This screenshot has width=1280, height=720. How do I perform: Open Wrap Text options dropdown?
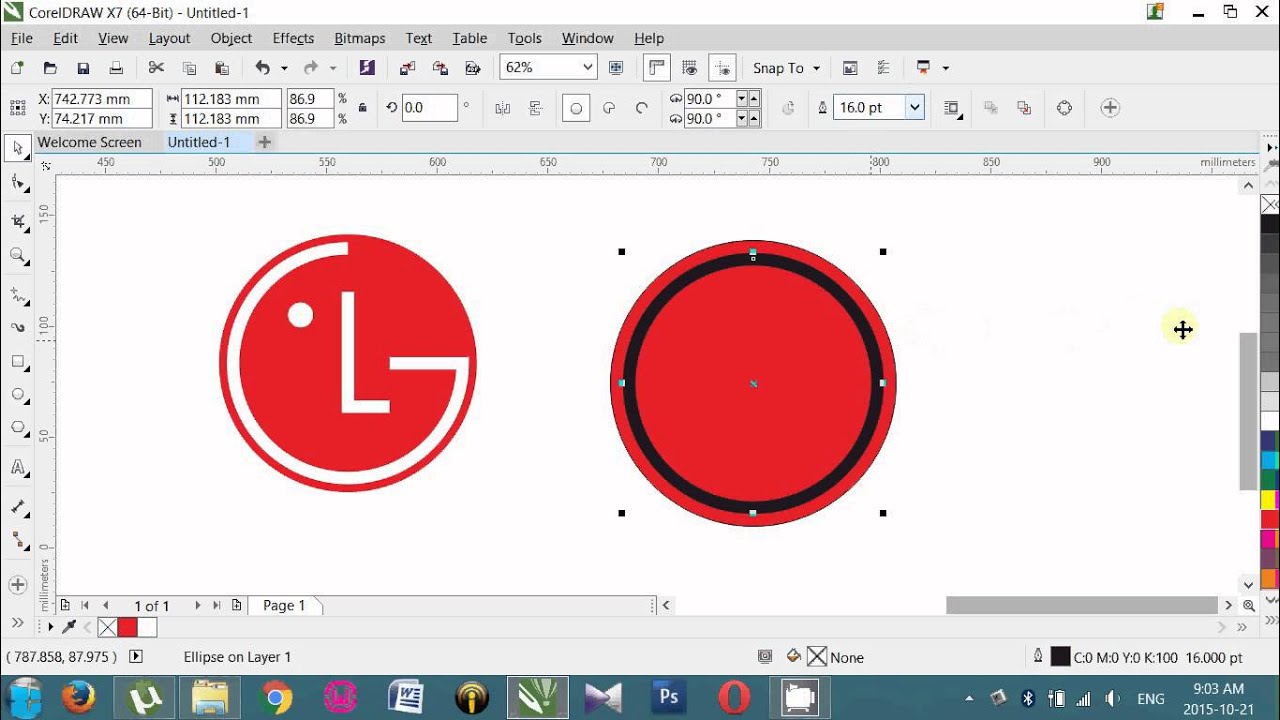tap(951, 108)
